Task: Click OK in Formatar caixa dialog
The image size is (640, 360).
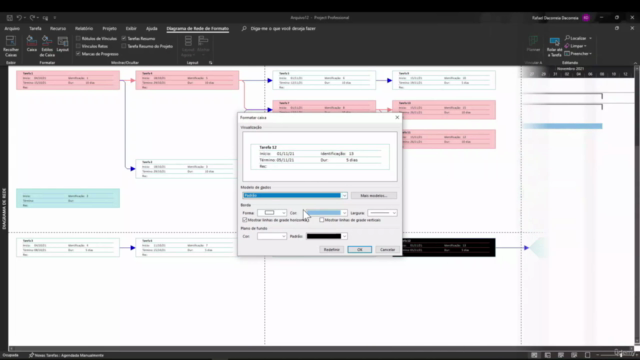Action: click(360, 249)
